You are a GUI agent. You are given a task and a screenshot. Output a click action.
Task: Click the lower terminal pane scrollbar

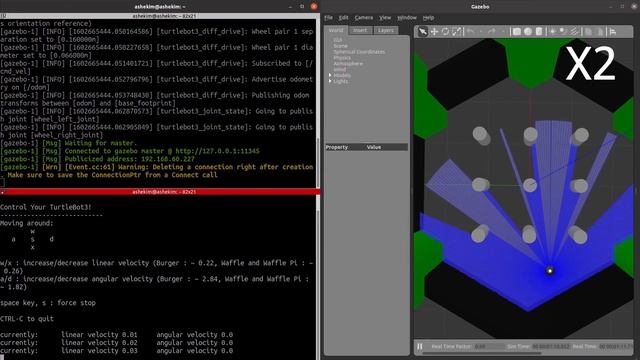click(x=318, y=286)
